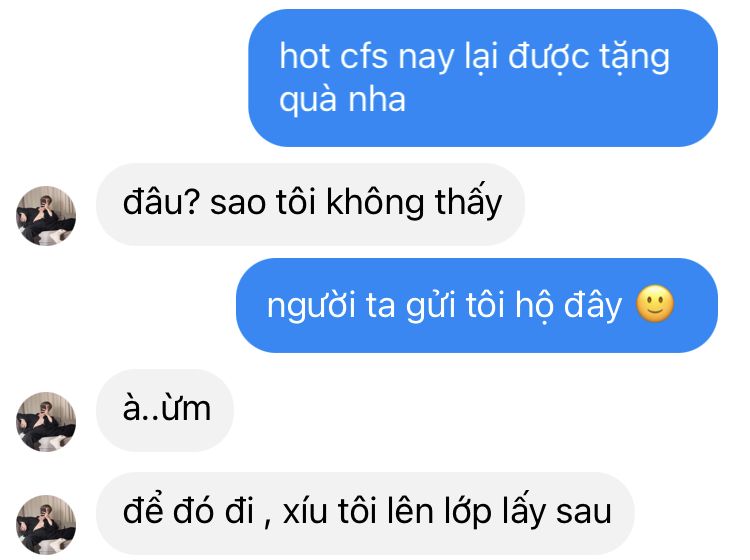View the avatar beside "để đó đi" message

(46, 525)
